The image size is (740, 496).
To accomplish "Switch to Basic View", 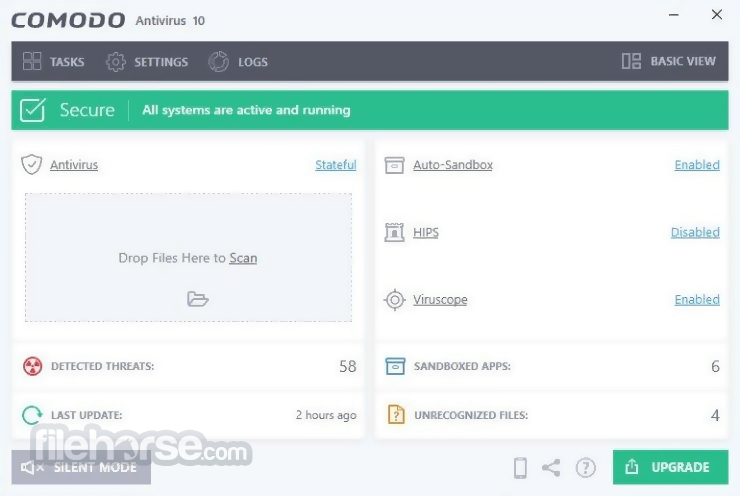I will pos(668,61).
